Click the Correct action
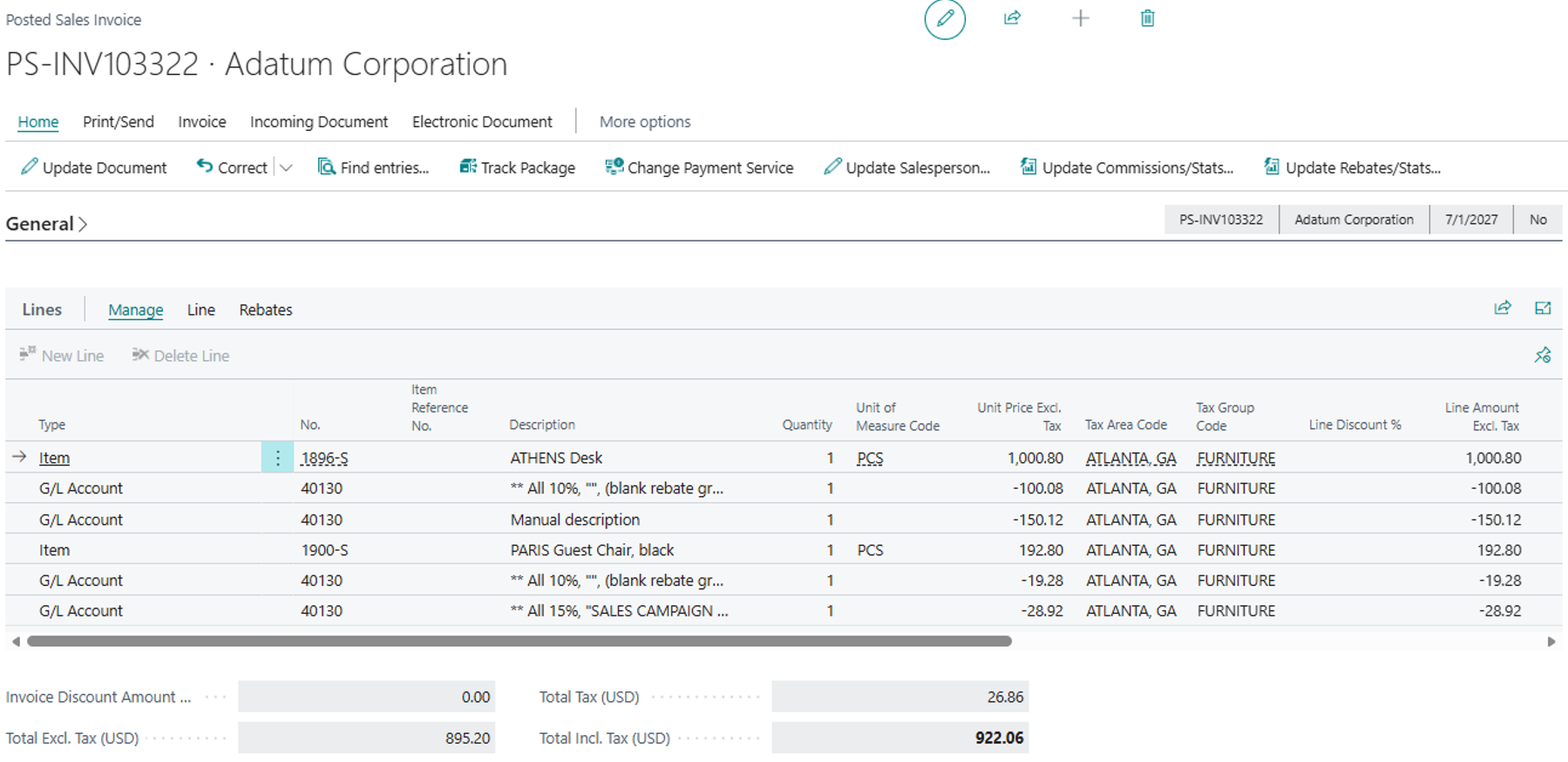This screenshot has height=762, width=1568. pos(232,167)
